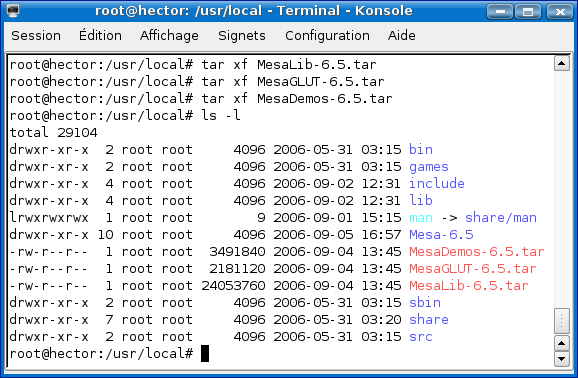Screen dimensions: 578x378
Task: Click the MesaDemos-6.5.tar file name
Action: (x=477, y=252)
